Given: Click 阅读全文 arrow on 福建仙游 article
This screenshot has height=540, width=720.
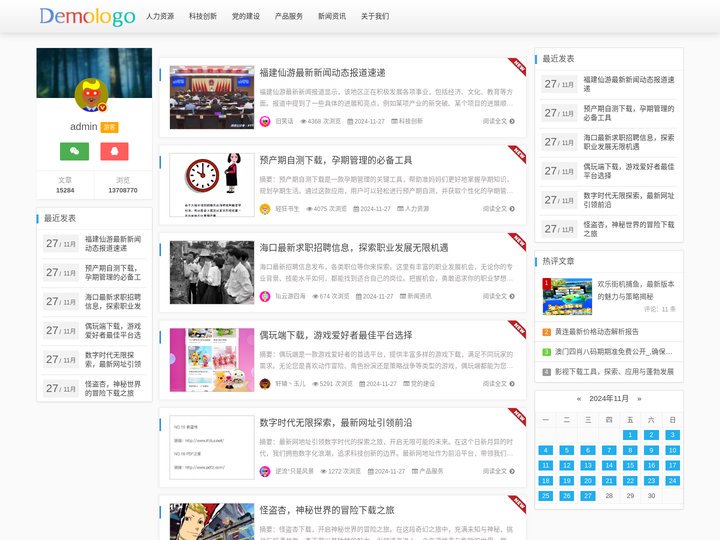Looking at the screenshot, I should pos(498,121).
